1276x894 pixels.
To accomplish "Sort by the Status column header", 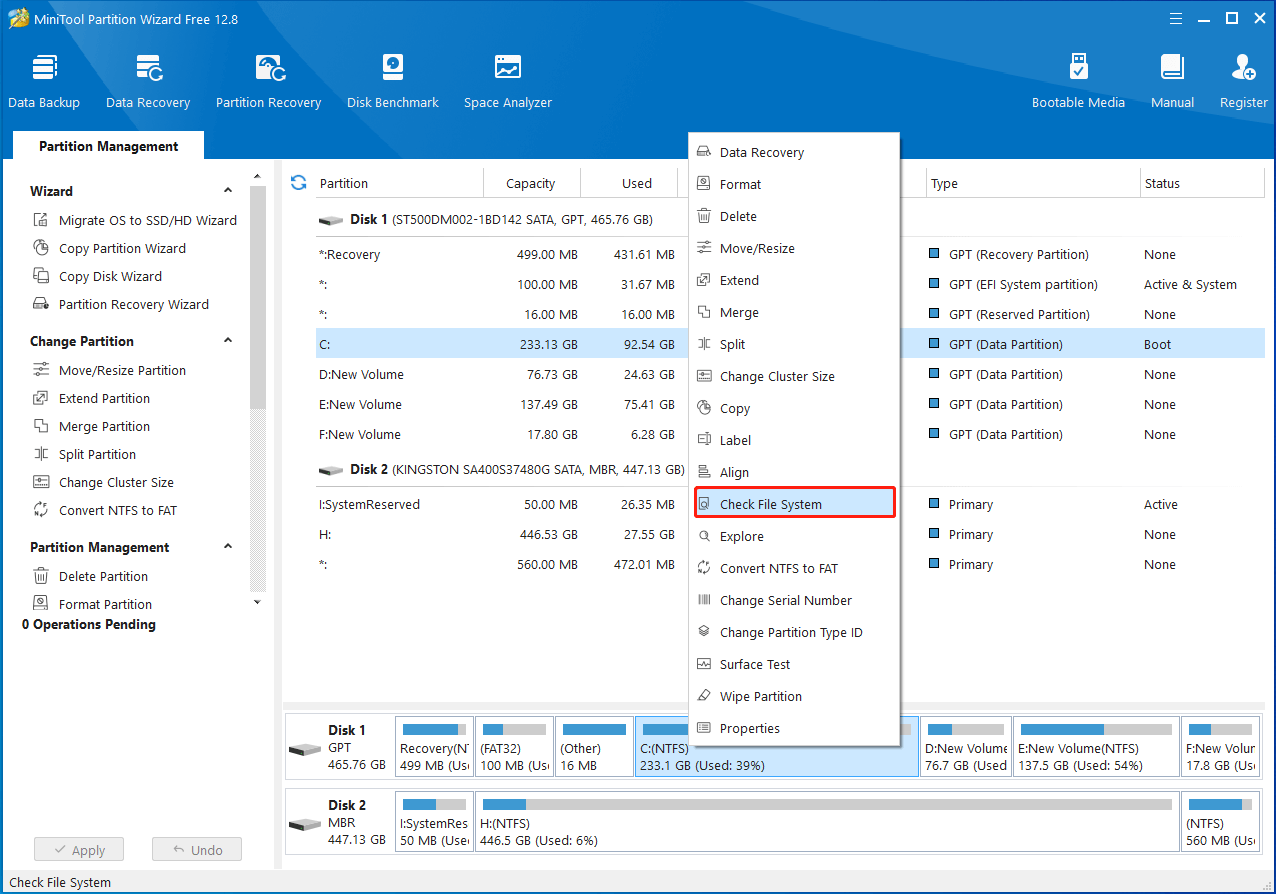I will coord(1203,183).
